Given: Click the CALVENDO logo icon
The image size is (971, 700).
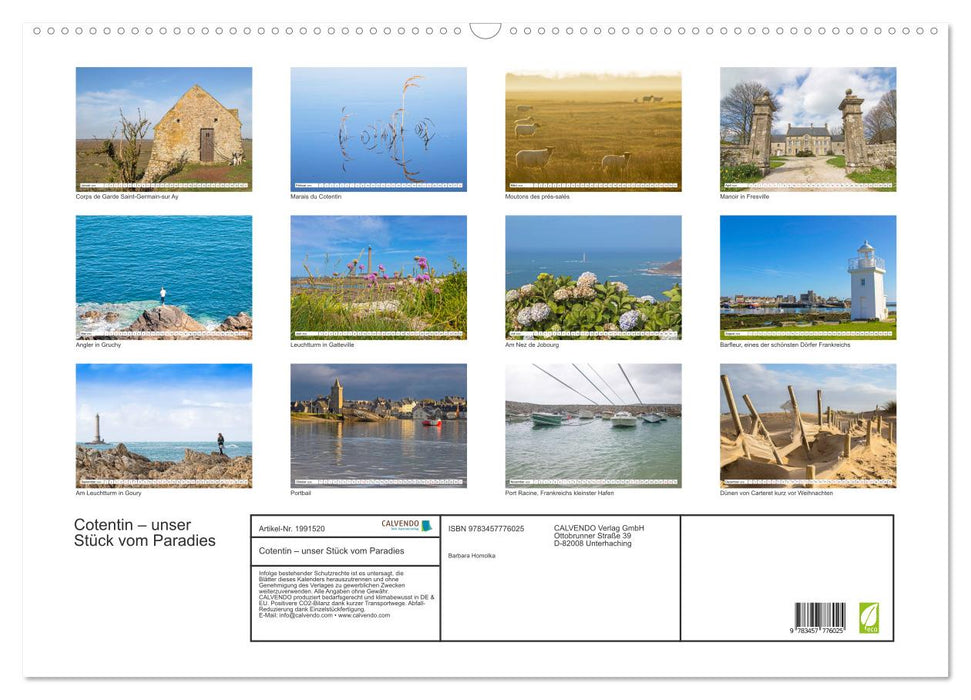Looking at the screenshot, I should pyautogui.click(x=399, y=524).
